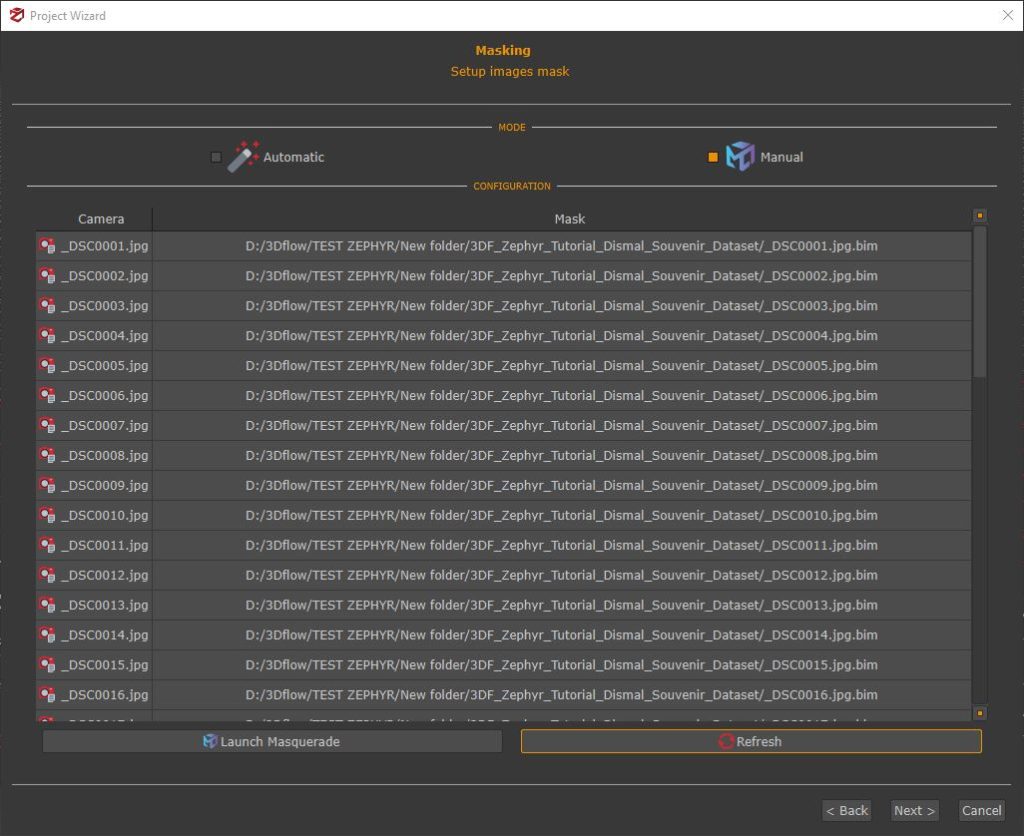Click the Mask column header
Viewport: 1024px width, 836px height.
(569, 219)
